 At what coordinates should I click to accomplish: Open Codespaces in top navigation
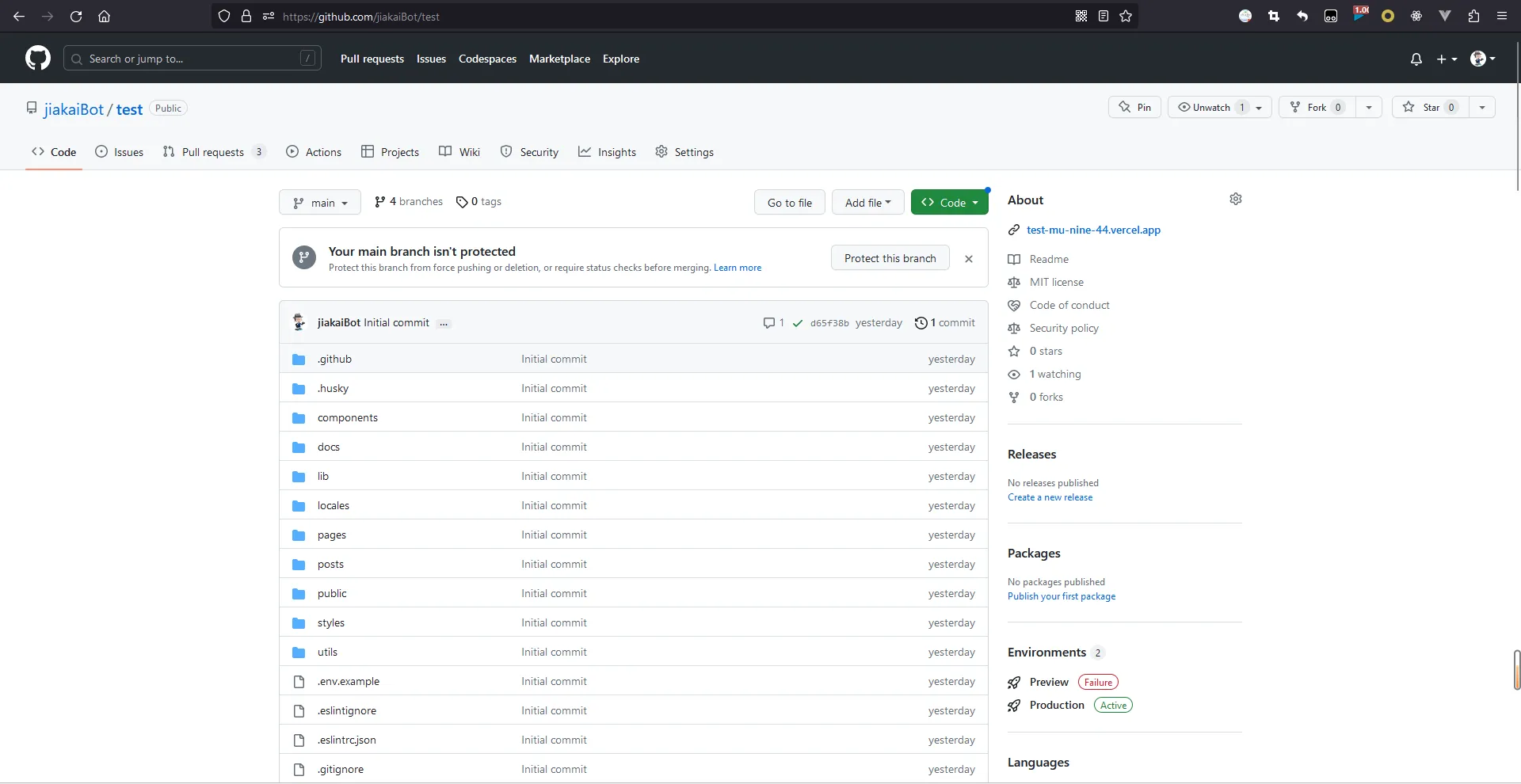tap(487, 59)
